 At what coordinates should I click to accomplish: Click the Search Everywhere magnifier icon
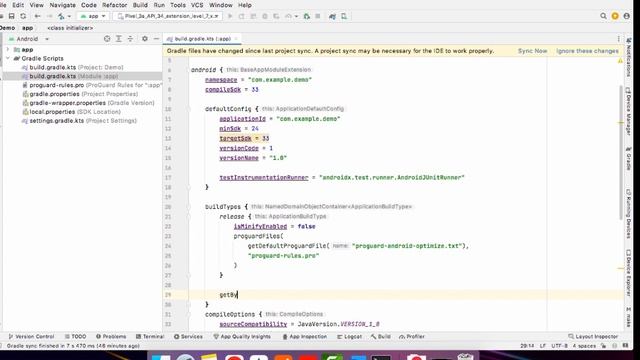click(x=603, y=16)
